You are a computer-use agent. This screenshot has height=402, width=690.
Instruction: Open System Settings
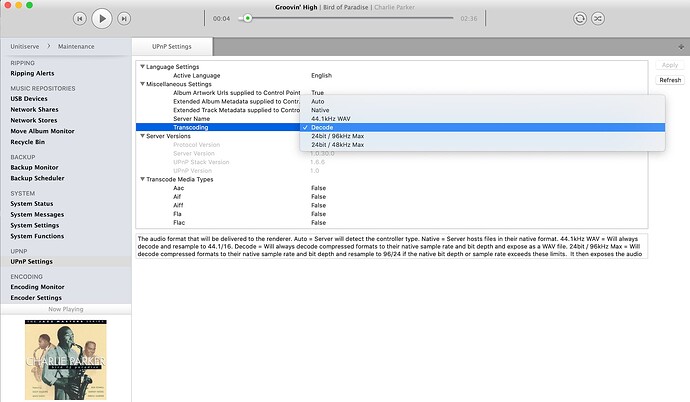[x=35, y=225]
